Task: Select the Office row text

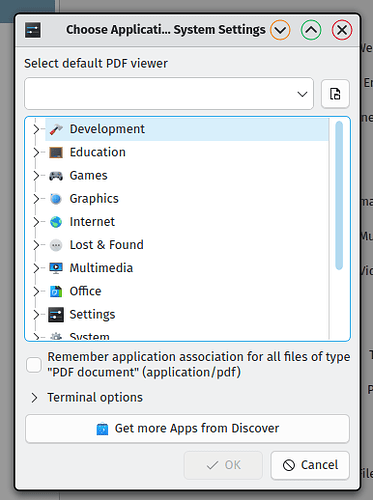Action: (x=85, y=291)
